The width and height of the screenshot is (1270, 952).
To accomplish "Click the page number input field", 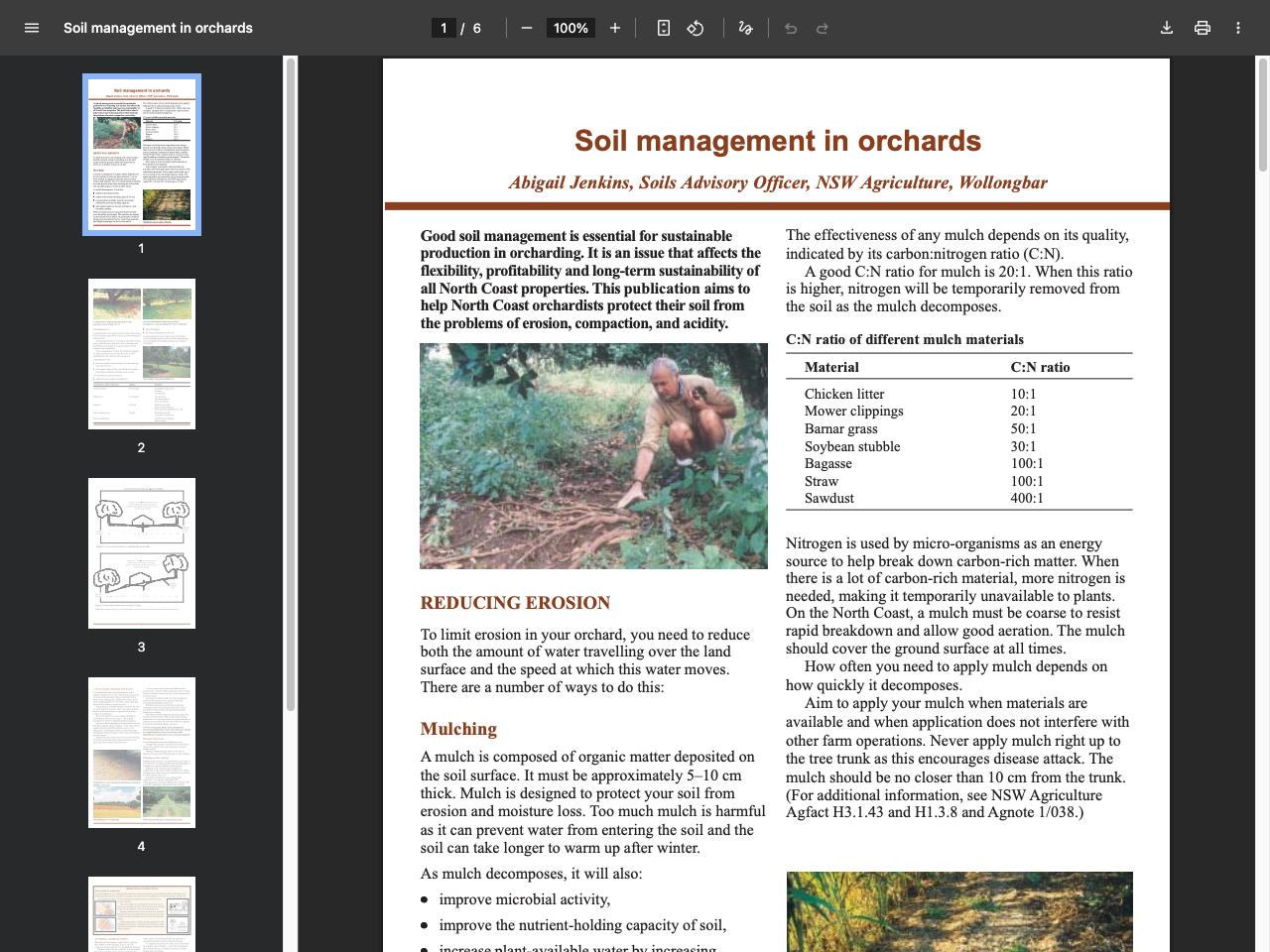I will coord(444,28).
